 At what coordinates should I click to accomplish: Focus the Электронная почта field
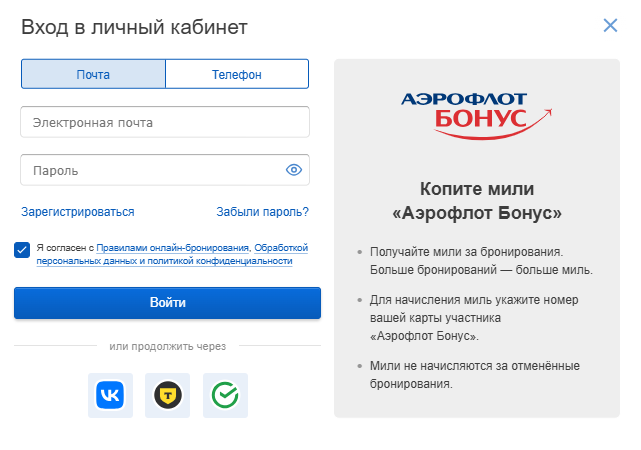click(x=165, y=122)
